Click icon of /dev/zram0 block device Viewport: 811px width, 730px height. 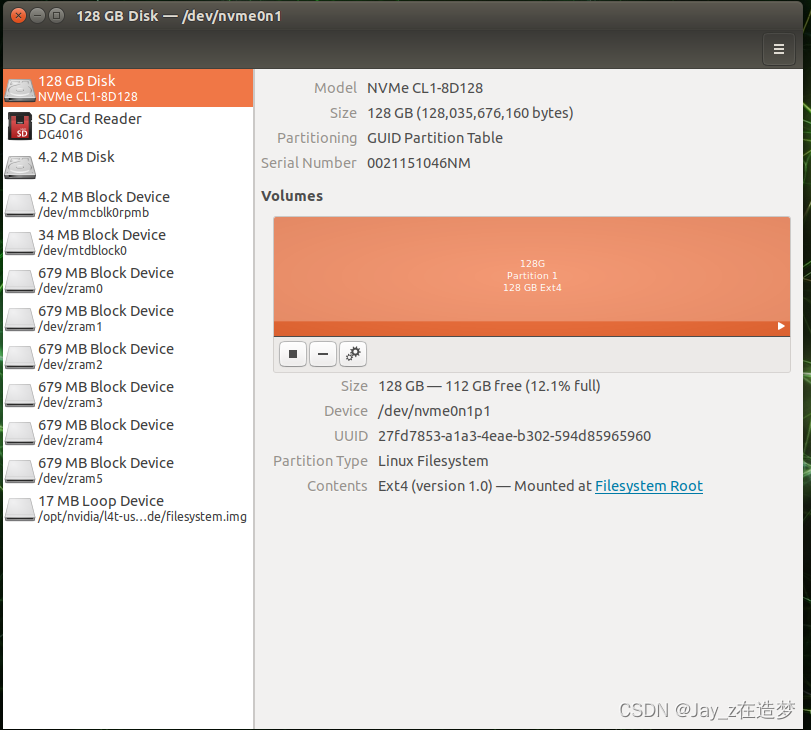coord(20,281)
